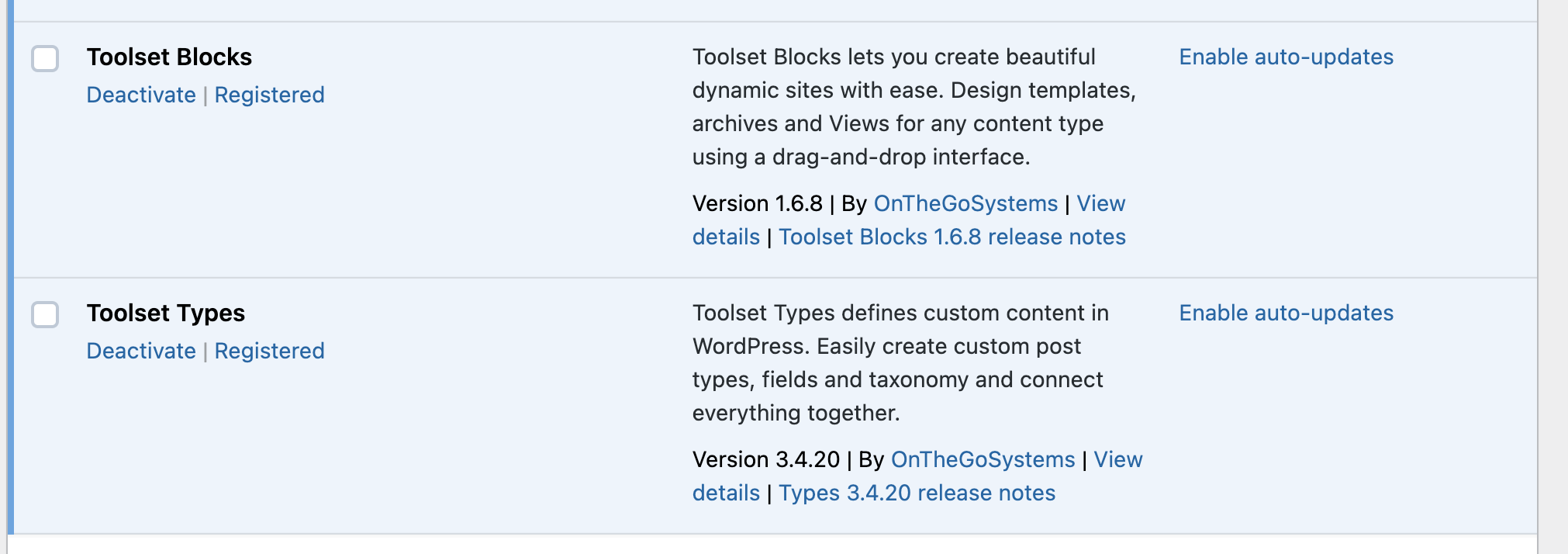Open Types 3.4.20 release notes
The width and height of the screenshot is (1568, 554).
pos(917,493)
